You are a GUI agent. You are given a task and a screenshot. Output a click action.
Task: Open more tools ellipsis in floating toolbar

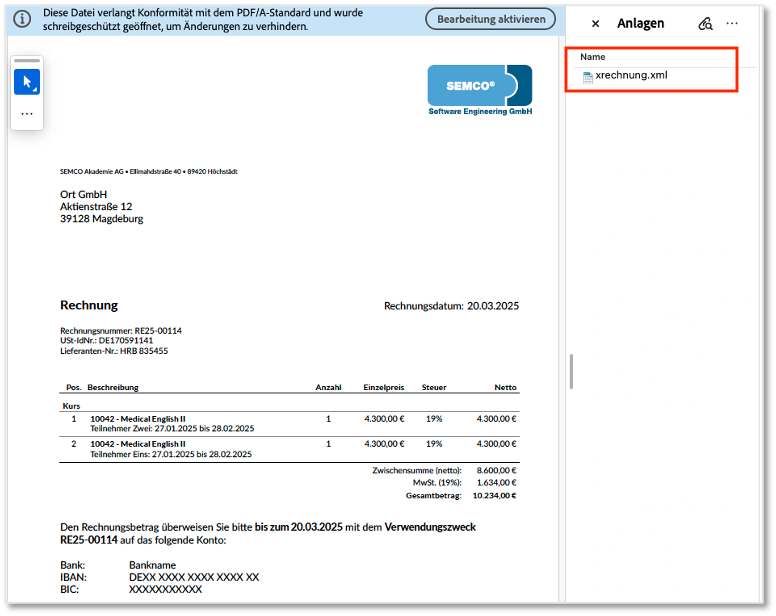27,114
